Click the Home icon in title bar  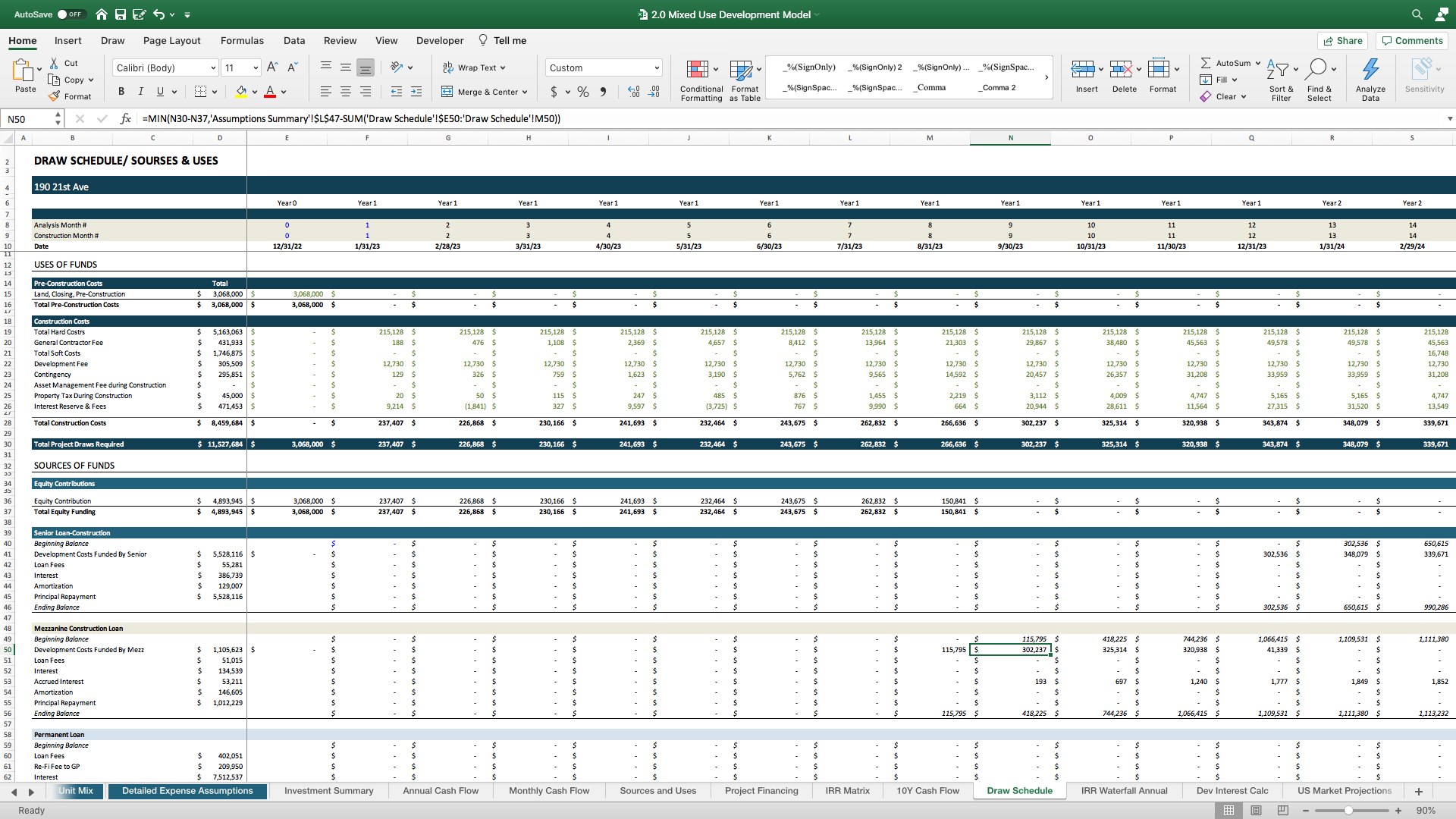[102, 14]
